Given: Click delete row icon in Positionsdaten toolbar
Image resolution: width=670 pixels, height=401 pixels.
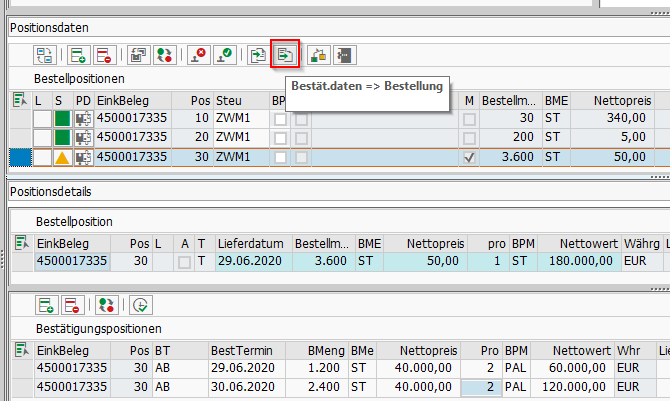Looking at the screenshot, I should click(104, 54).
